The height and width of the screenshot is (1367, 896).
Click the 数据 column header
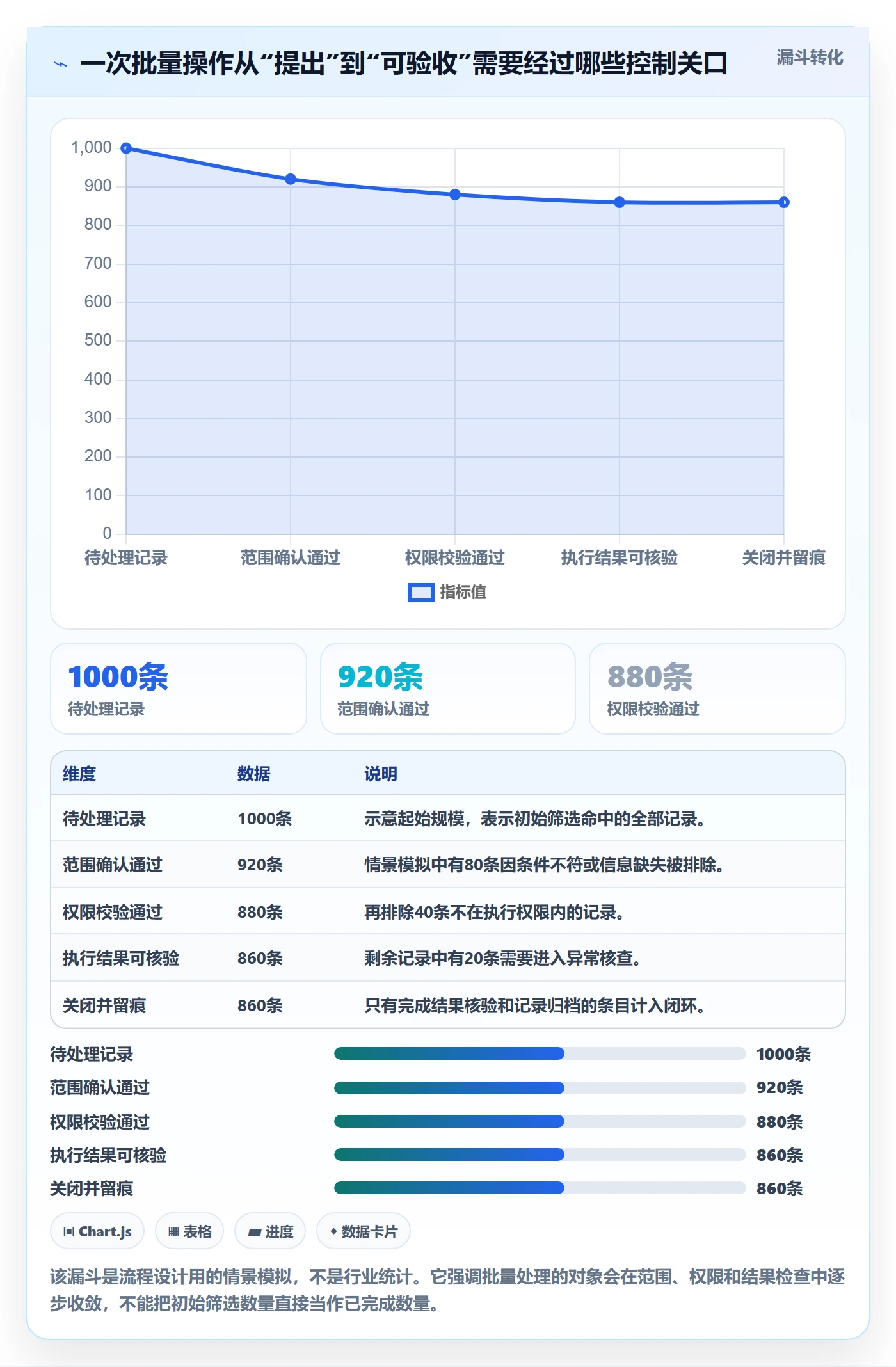click(254, 774)
